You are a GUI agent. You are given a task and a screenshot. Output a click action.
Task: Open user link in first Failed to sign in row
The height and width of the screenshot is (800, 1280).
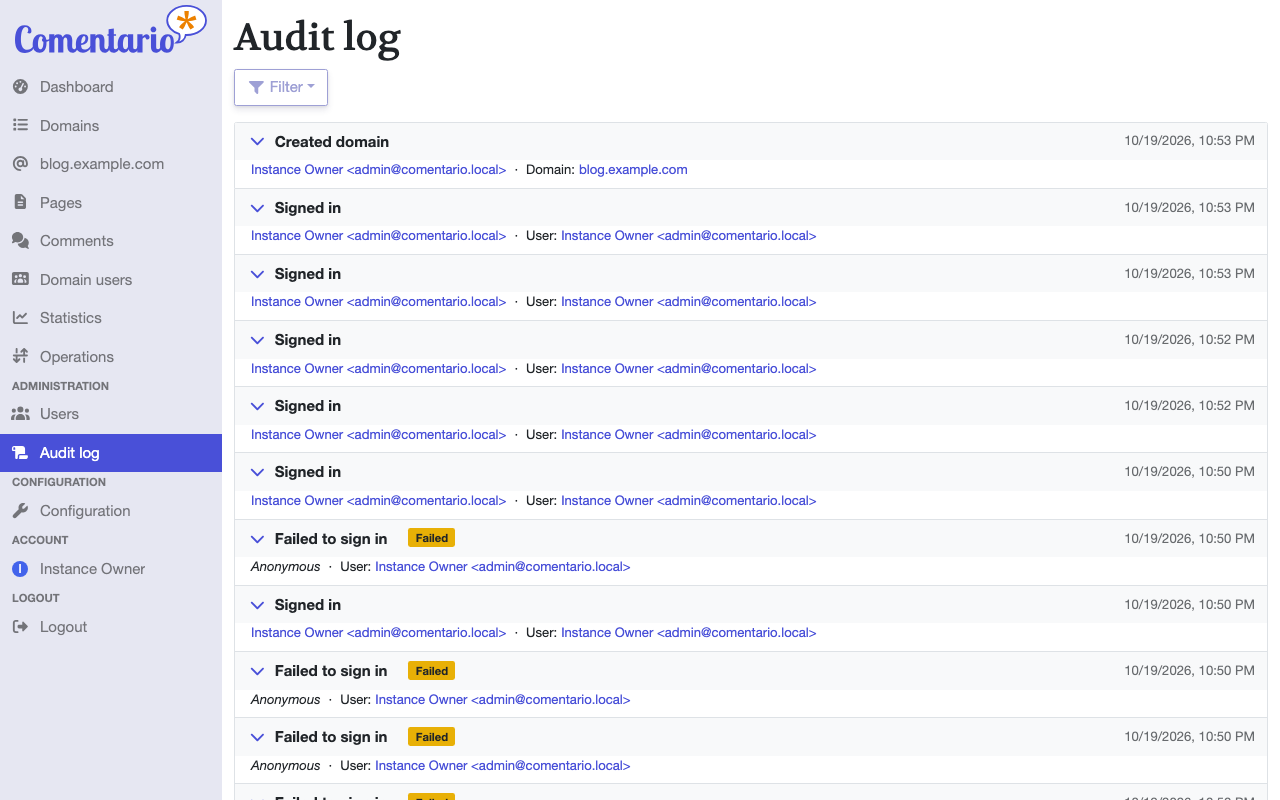[x=502, y=567]
